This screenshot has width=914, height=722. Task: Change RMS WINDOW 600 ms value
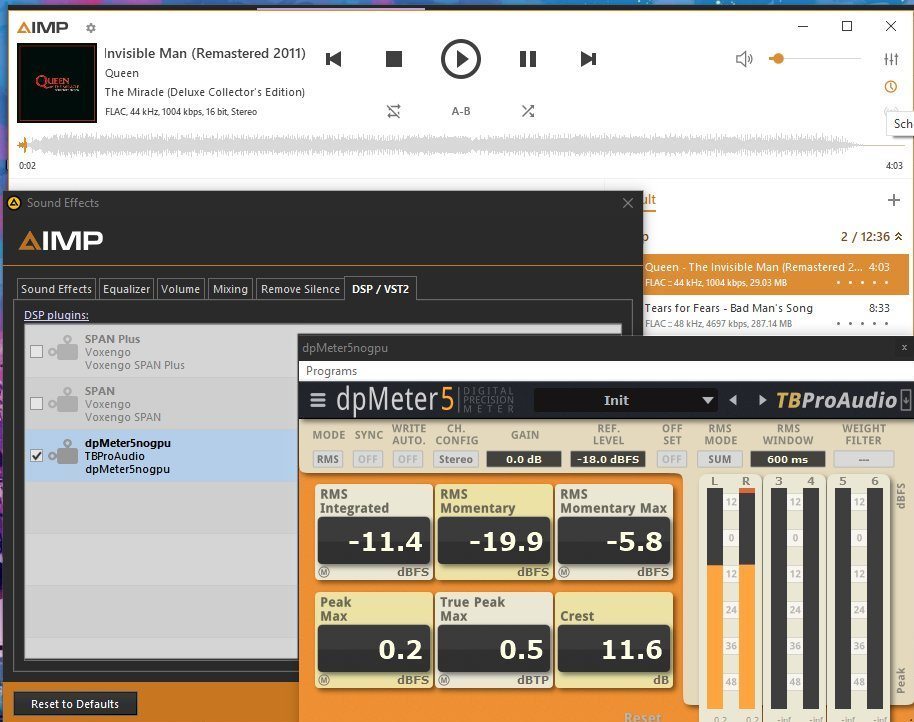coord(788,459)
